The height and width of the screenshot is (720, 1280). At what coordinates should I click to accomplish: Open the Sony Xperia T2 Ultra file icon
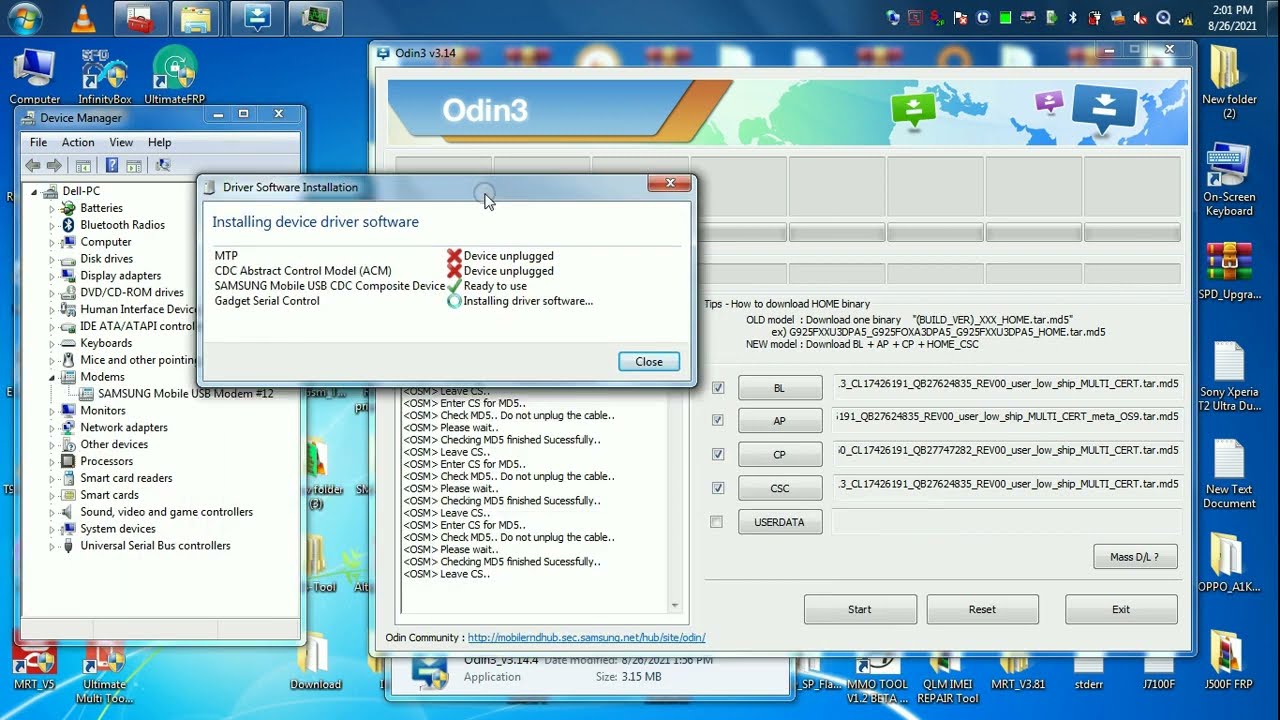click(1229, 376)
